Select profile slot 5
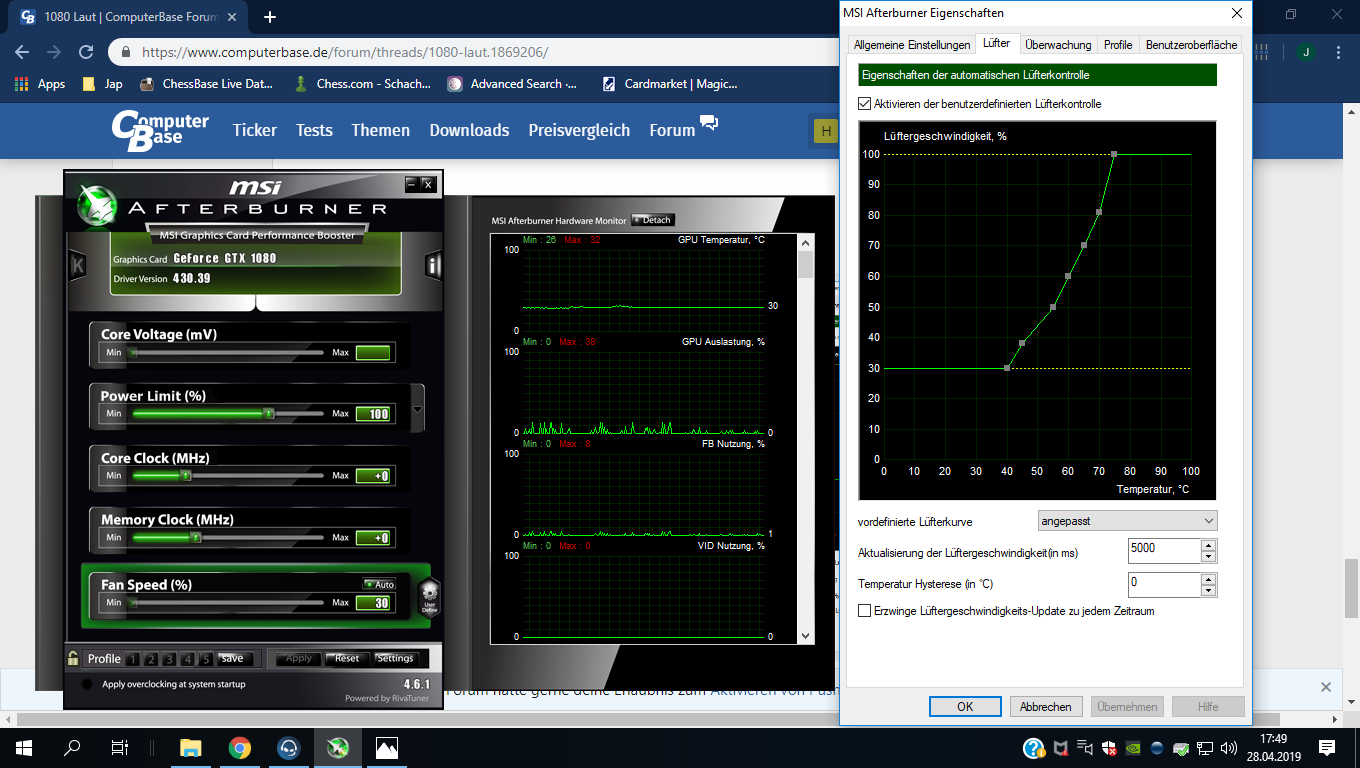Image resolution: width=1360 pixels, height=768 pixels. pos(205,659)
